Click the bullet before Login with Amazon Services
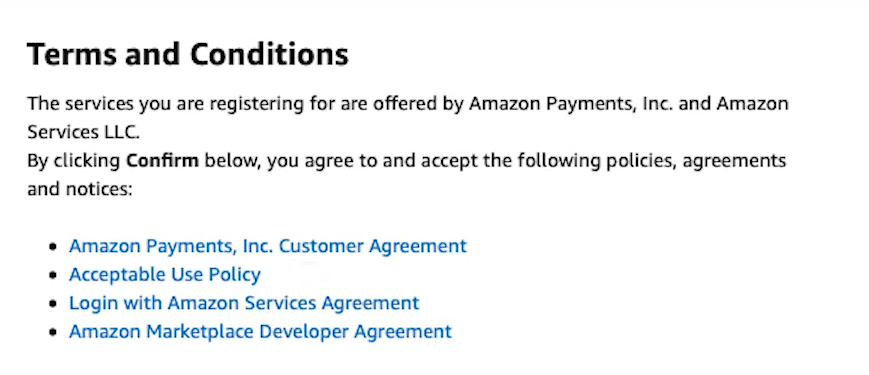The image size is (869, 375). pyautogui.click(x=53, y=304)
